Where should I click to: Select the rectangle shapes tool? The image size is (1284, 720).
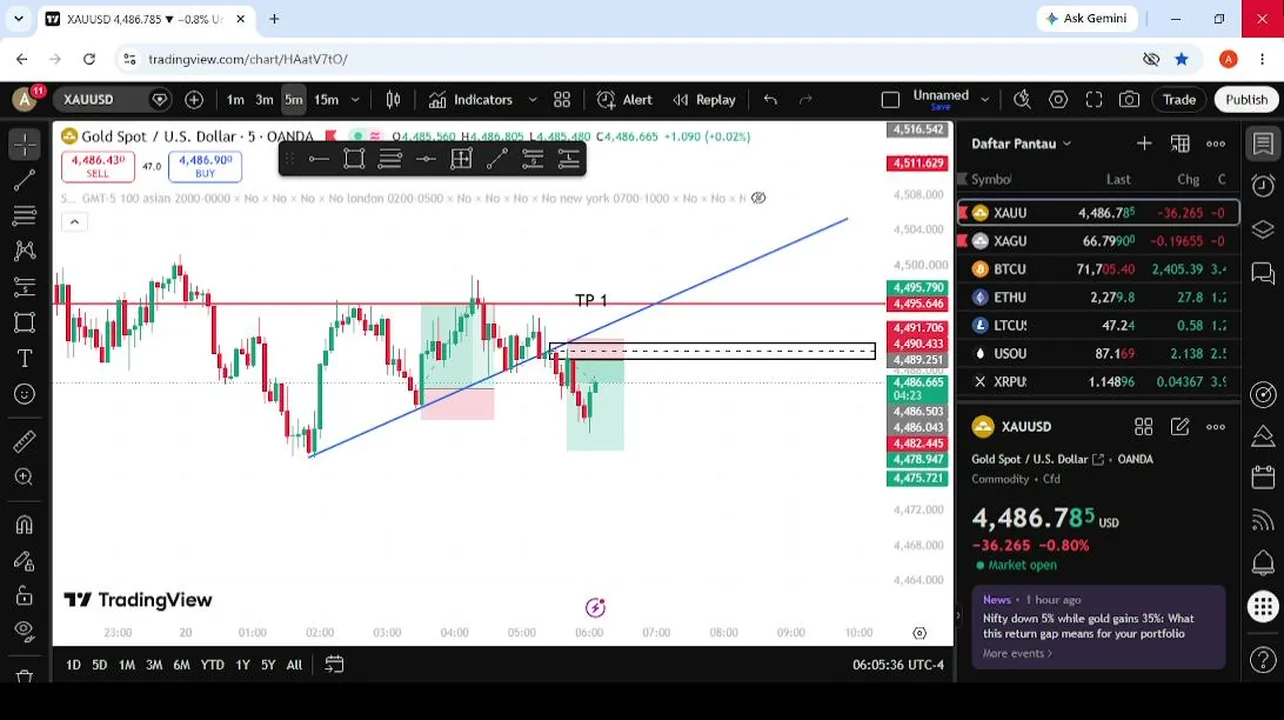[25, 322]
